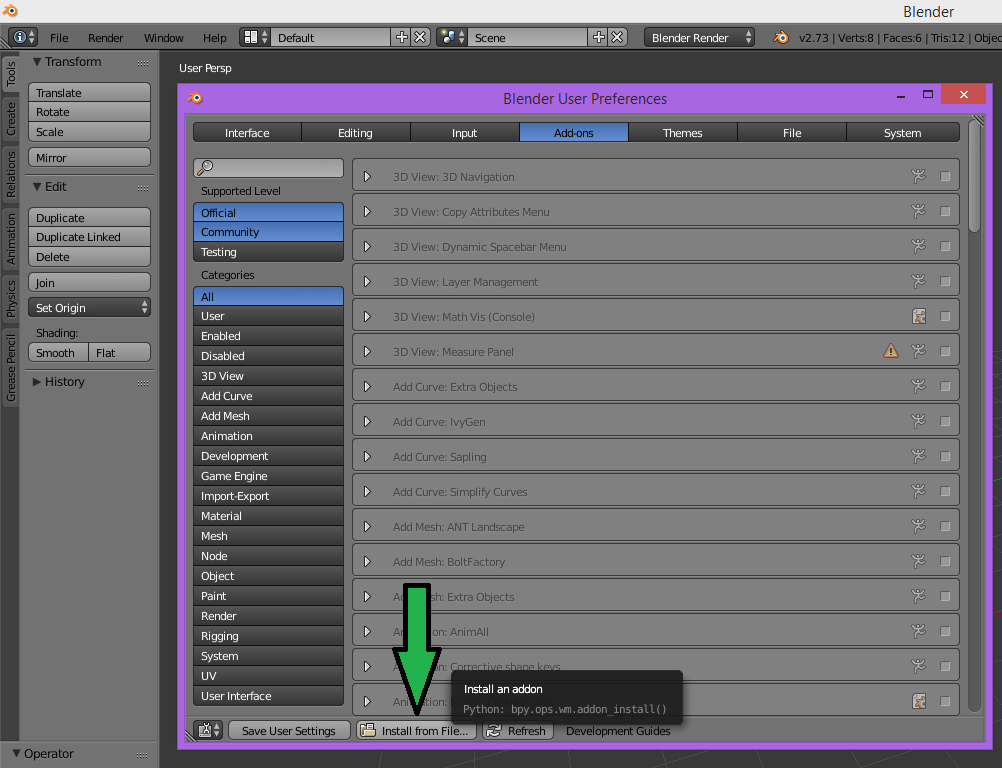Collapse the Edit panel in the tool shelf
Image resolution: width=1002 pixels, height=768 pixels.
pos(37,187)
